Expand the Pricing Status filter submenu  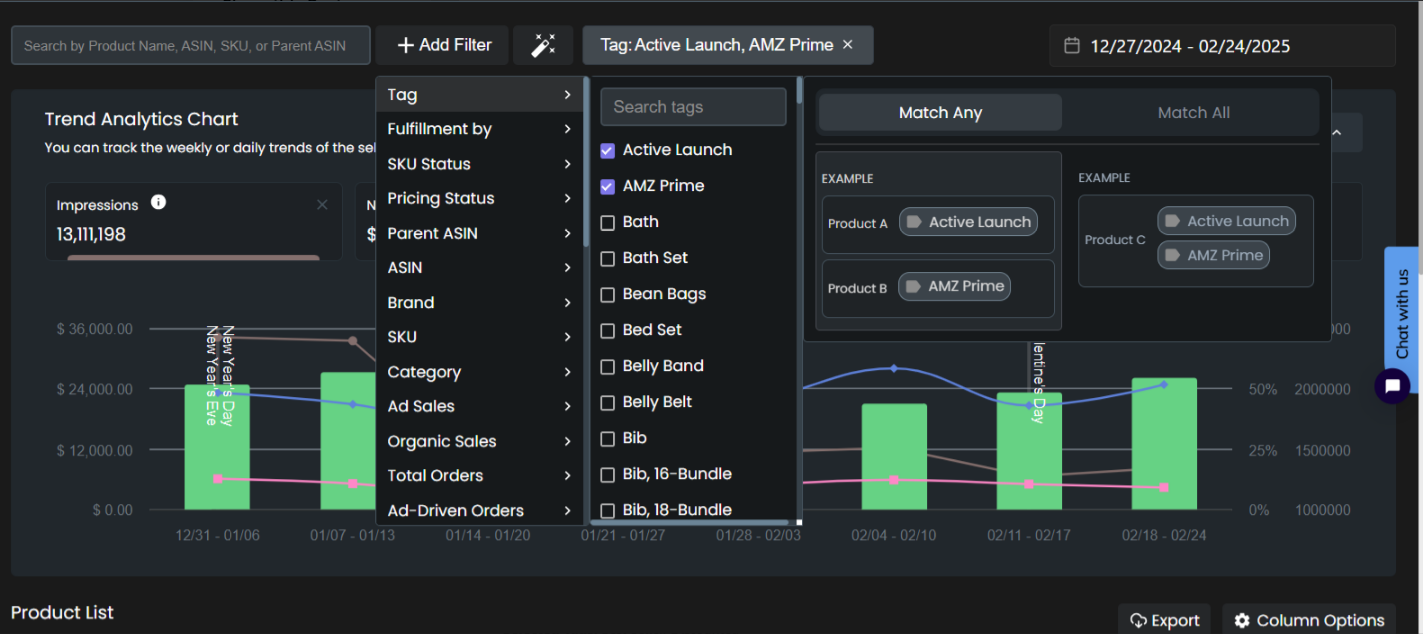pyautogui.click(x=479, y=198)
